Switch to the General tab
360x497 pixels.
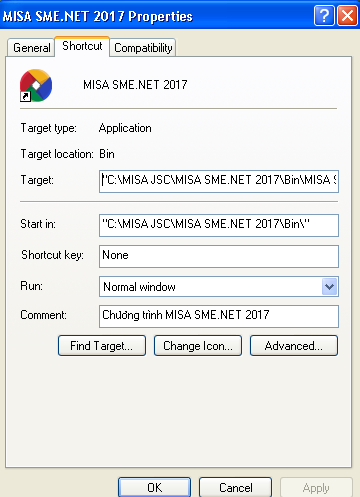tap(31, 48)
